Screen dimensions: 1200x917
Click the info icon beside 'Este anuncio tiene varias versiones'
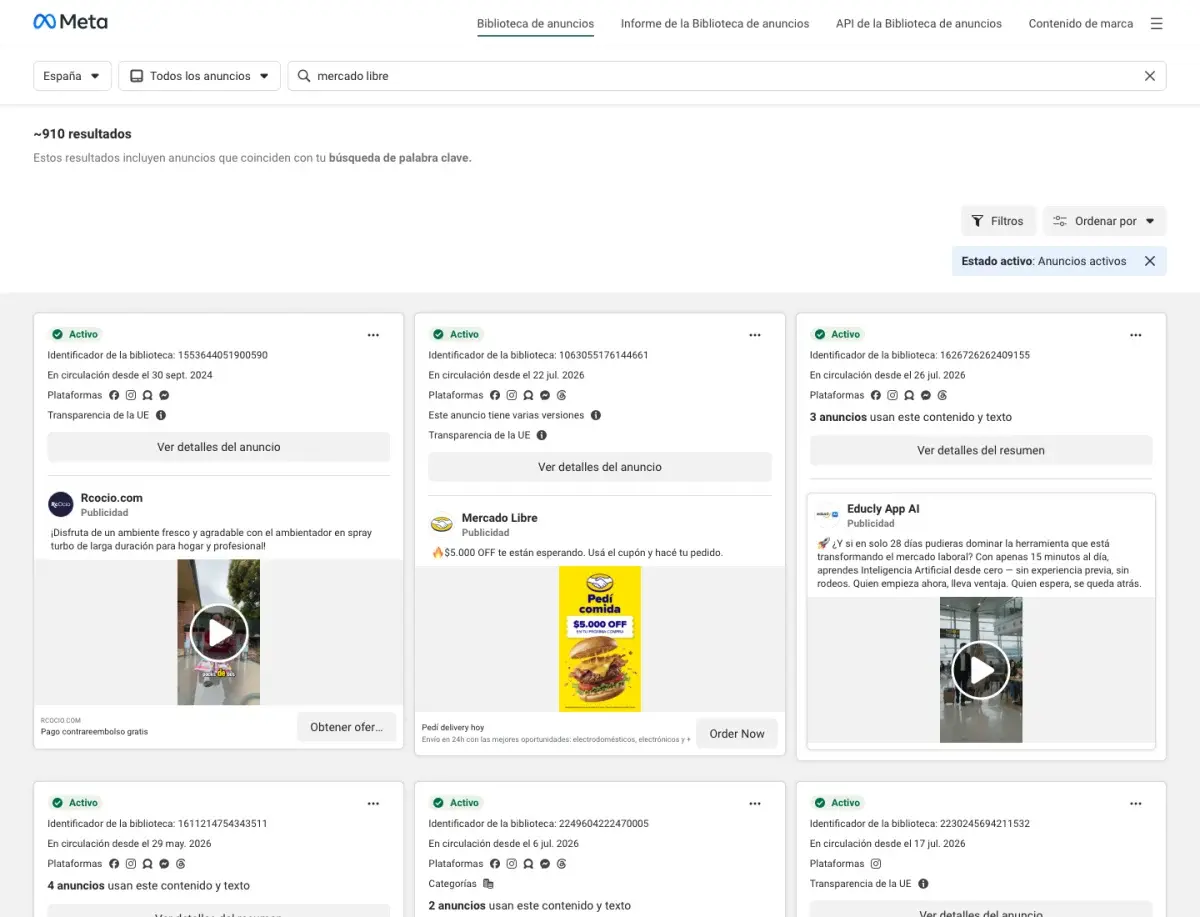[x=596, y=415]
